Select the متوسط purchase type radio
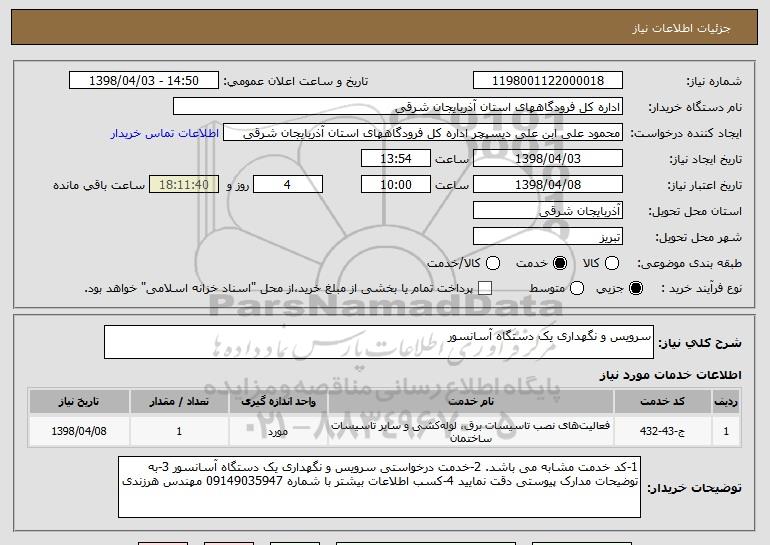Image resolution: width=770 pixels, height=545 pixels. [x=577, y=288]
